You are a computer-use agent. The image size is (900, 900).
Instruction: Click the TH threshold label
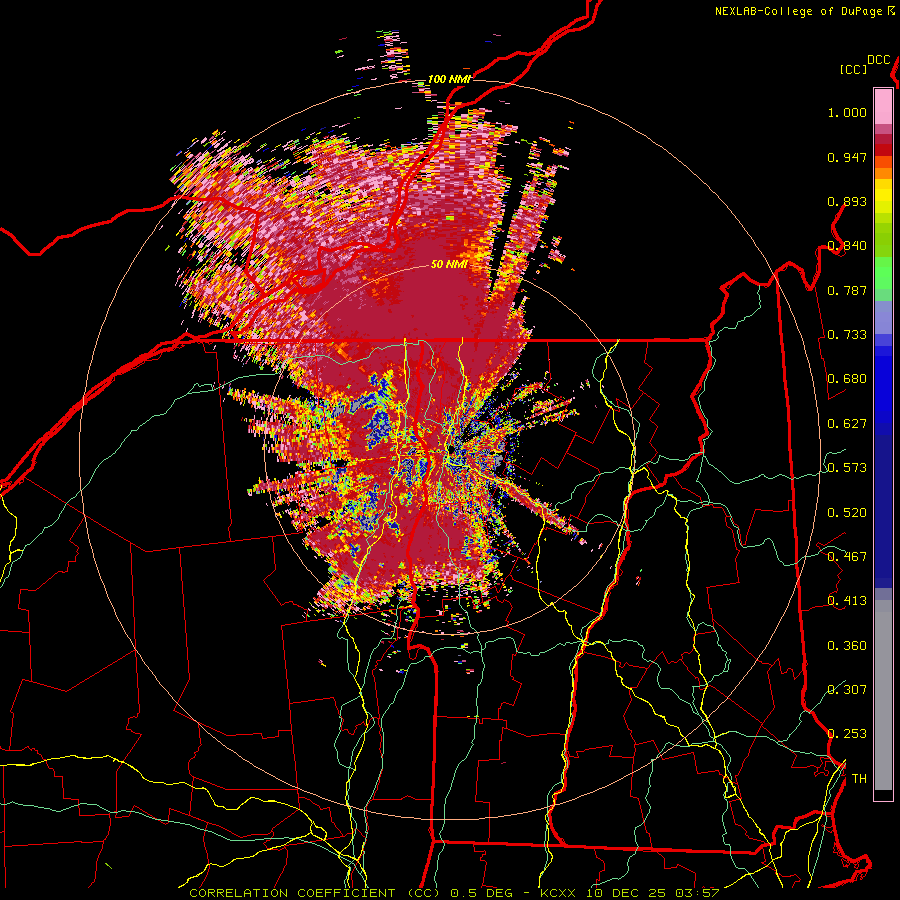point(859,779)
